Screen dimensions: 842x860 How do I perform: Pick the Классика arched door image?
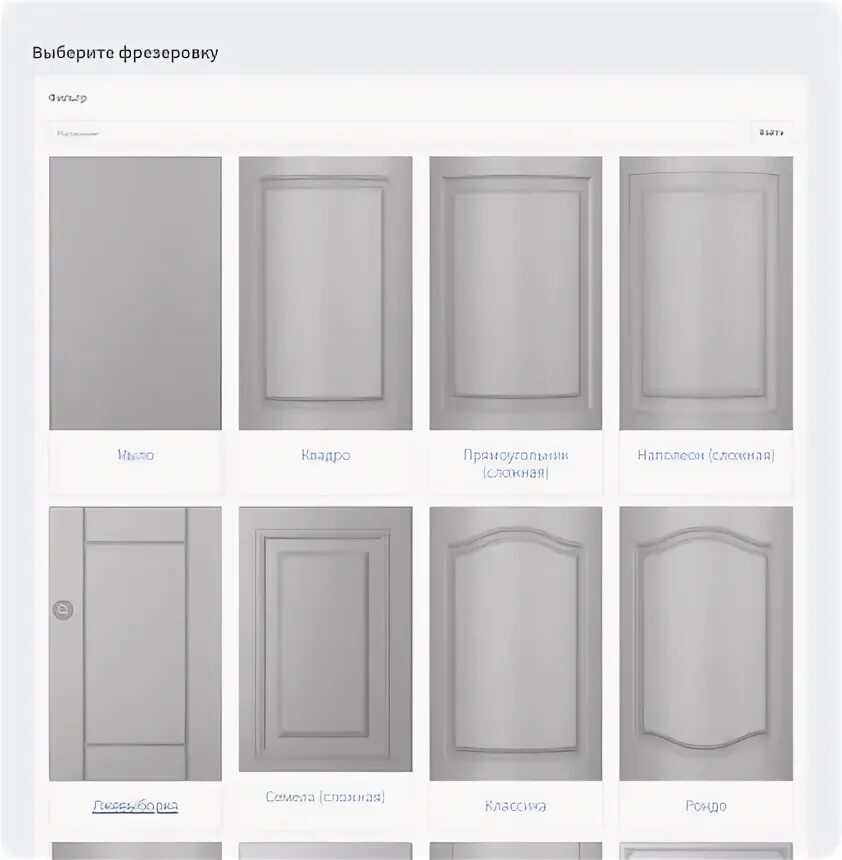(x=516, y=643)
